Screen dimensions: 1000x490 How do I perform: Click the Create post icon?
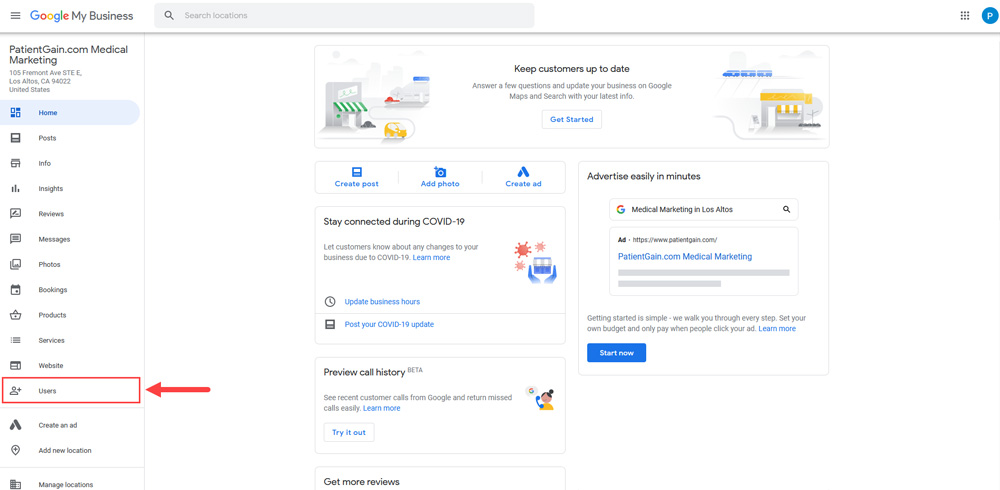[357, 172]
